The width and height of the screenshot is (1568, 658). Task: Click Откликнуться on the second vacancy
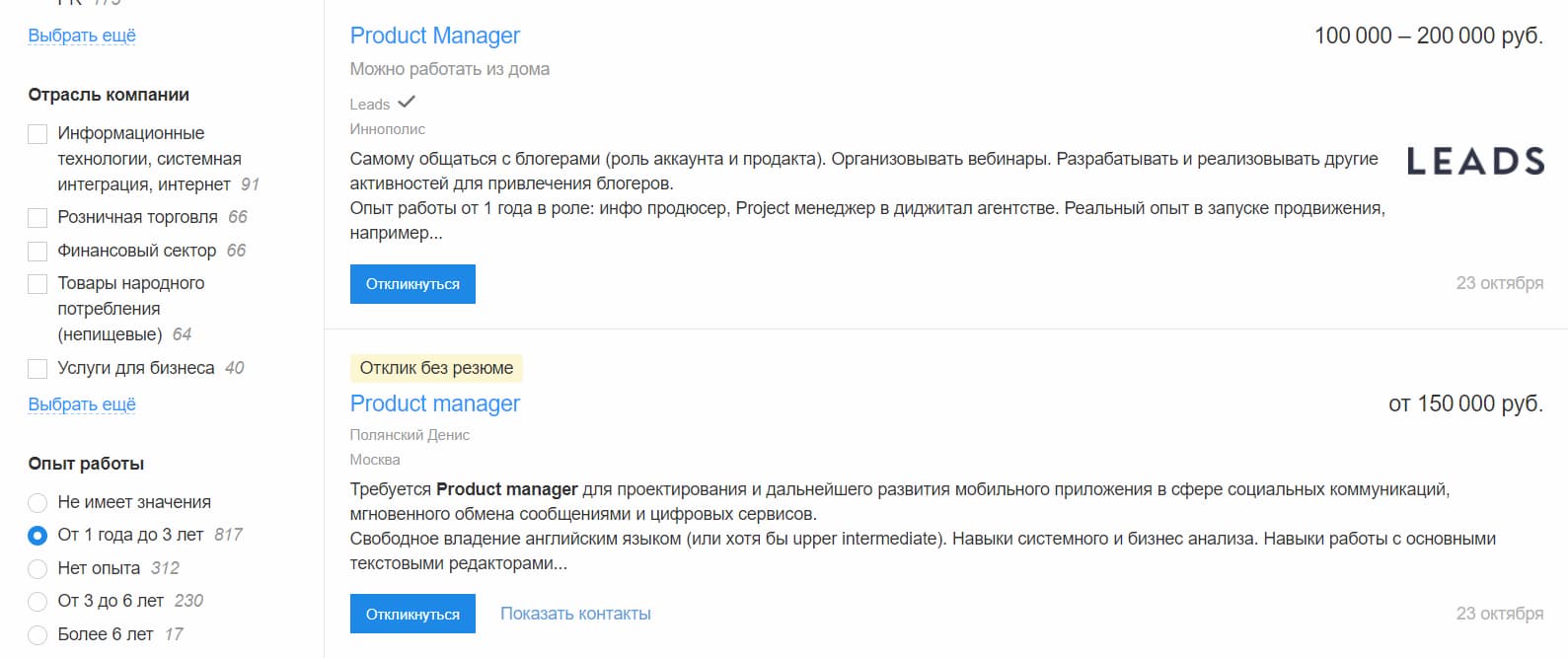pos(411,613)
